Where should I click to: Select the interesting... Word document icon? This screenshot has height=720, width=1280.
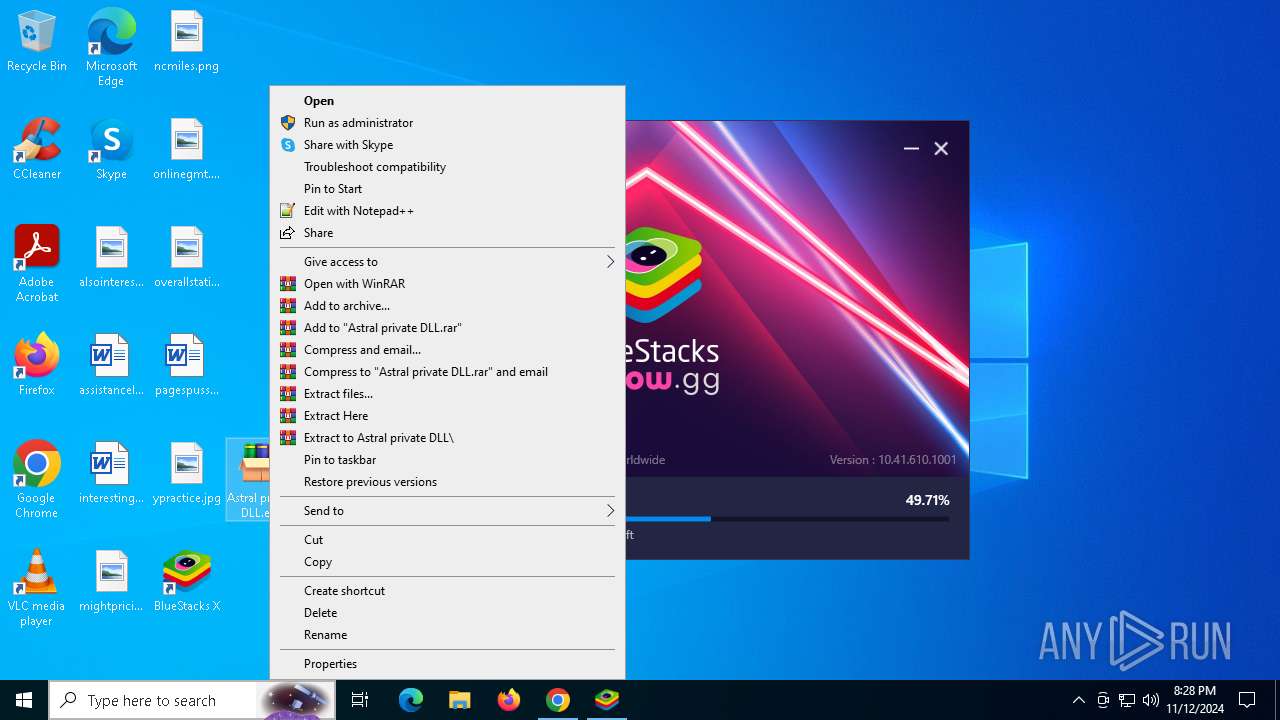pos(111,474)
